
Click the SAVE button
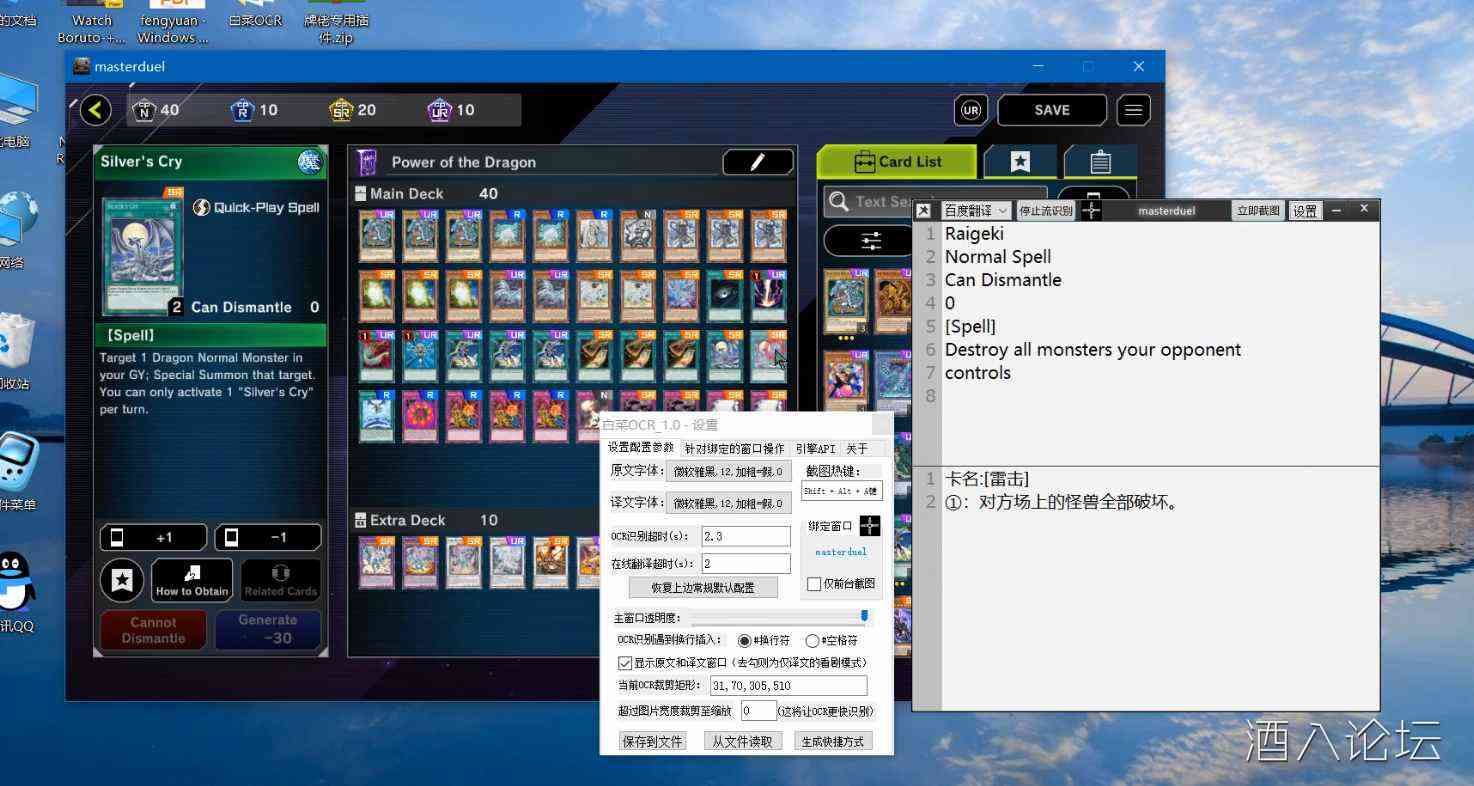click(x=1052, y=110)
